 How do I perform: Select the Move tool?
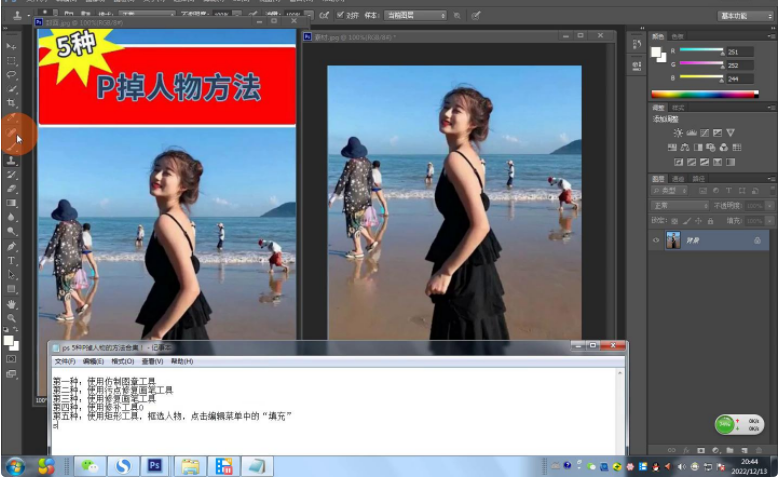click(11, 46)
